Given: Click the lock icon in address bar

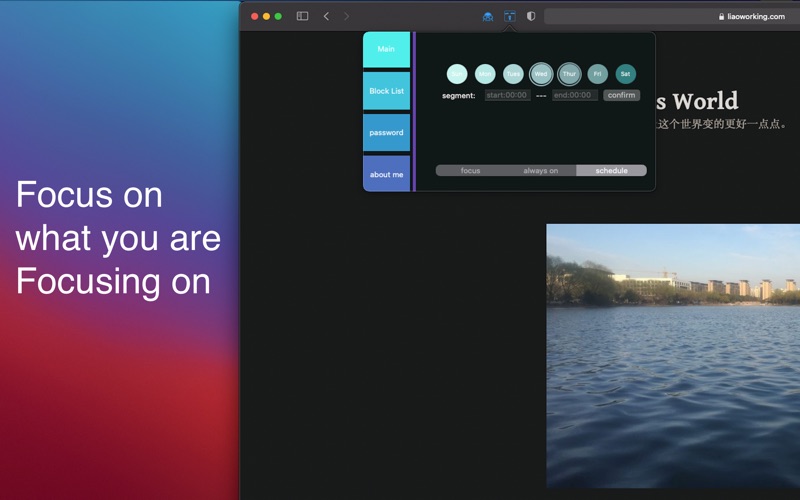Looking at the screenshot, I should (721, 16).
